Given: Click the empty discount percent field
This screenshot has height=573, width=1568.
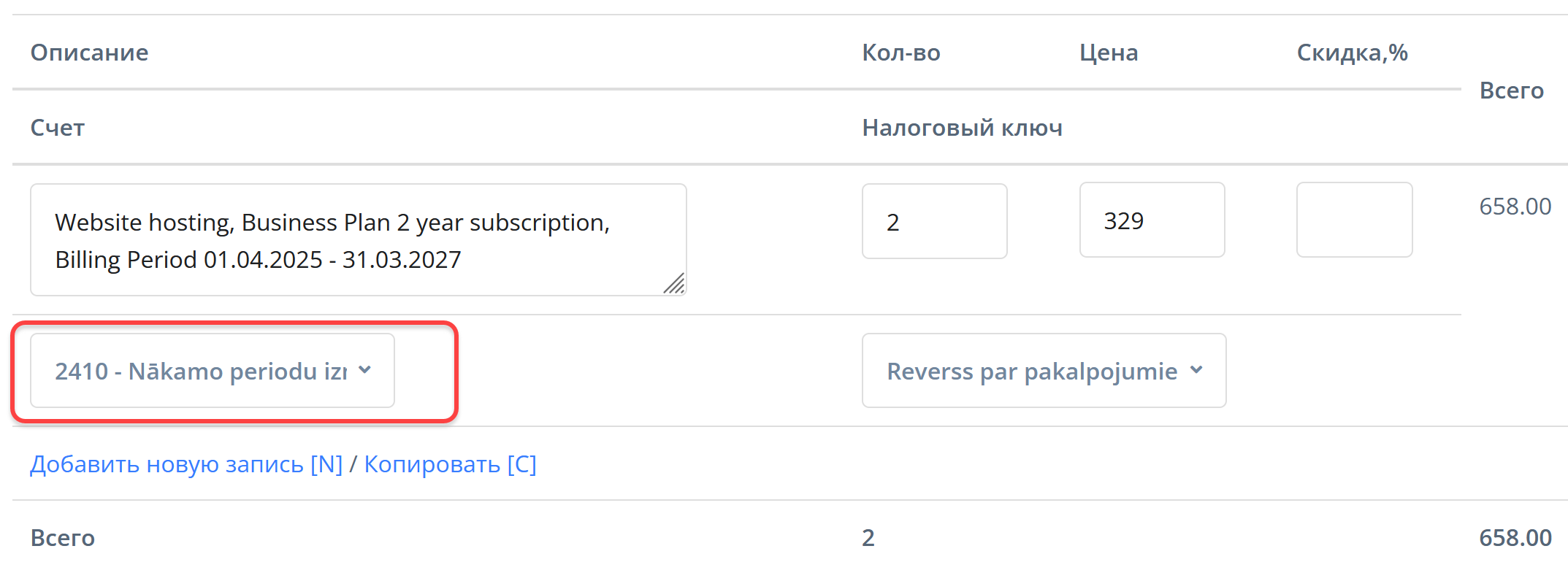Looking at the screenshot, I should point(1354,220).
